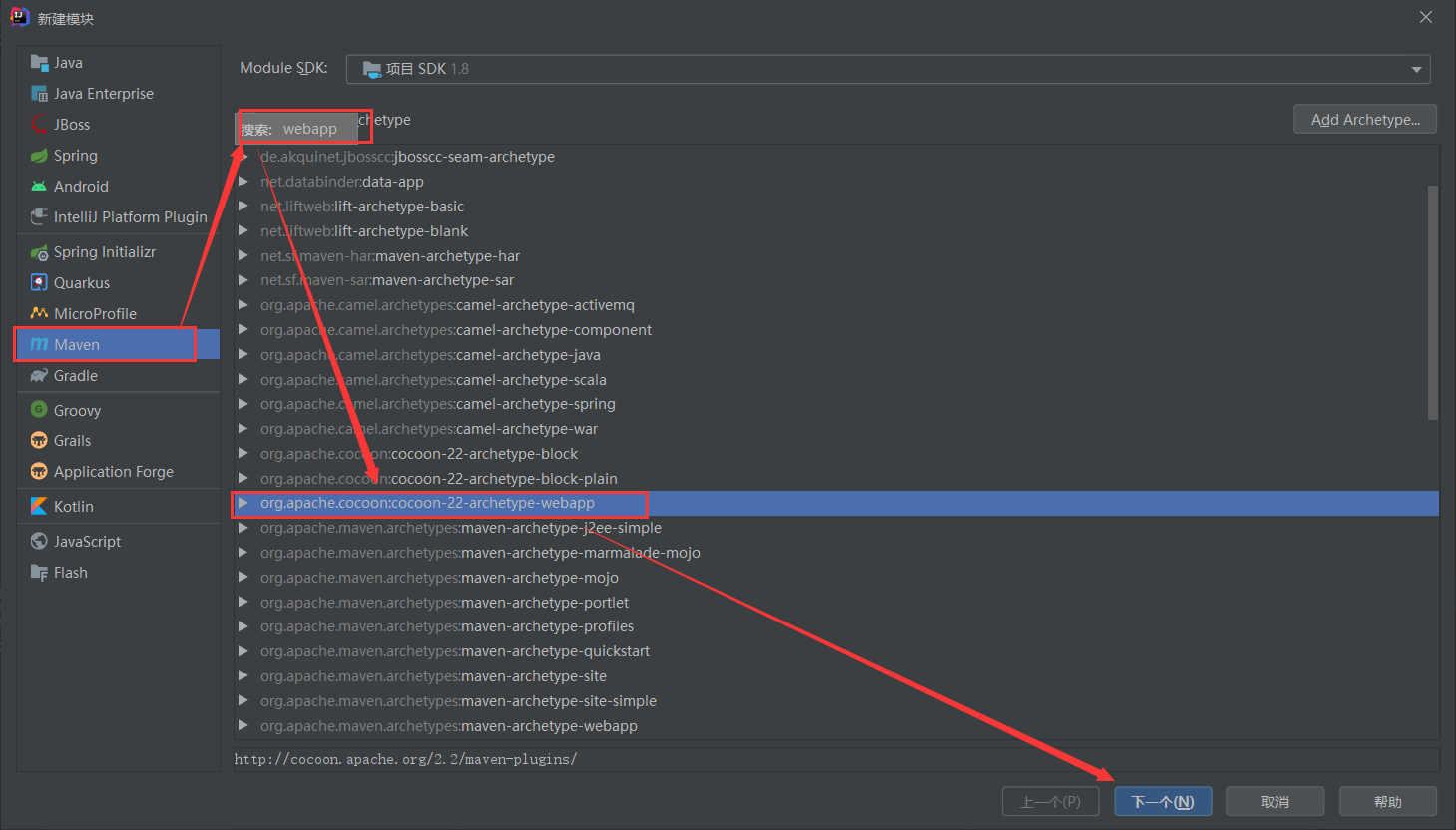Screen dimensions: 1456x830
Task: Select maven-archetype-webapp archetype row
Action: (836, 726)
